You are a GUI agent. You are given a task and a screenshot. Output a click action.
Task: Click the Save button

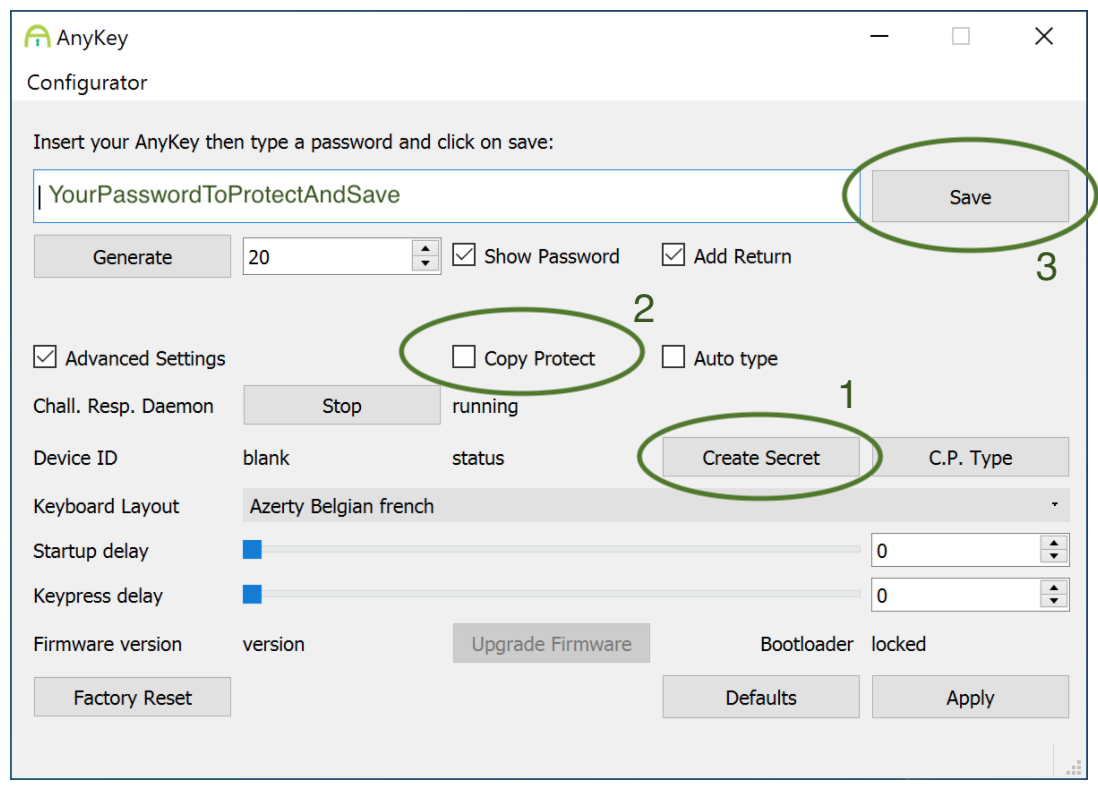click(970, 197)
